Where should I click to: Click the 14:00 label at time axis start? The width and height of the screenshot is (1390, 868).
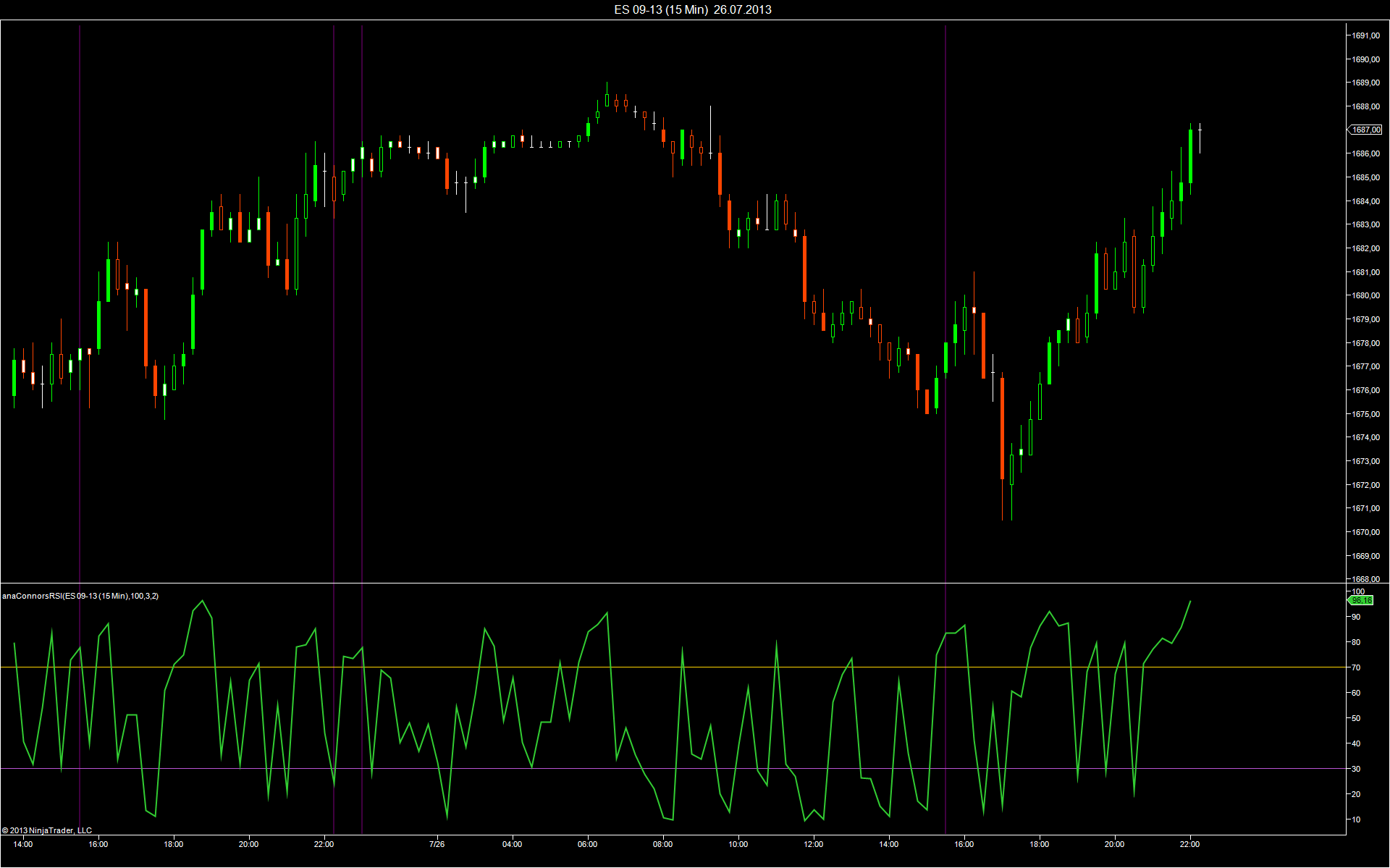[x=23, y=844]
